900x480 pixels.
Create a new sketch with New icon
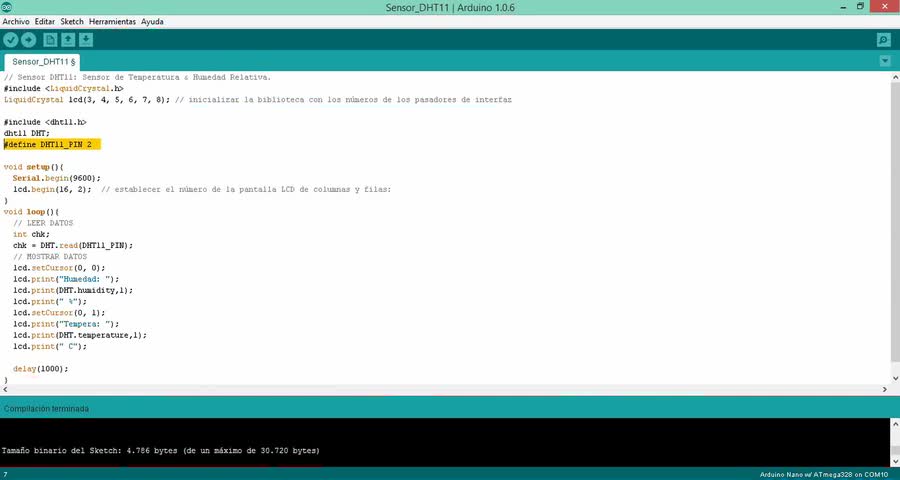pyautogui.click(x=51, y=40)
